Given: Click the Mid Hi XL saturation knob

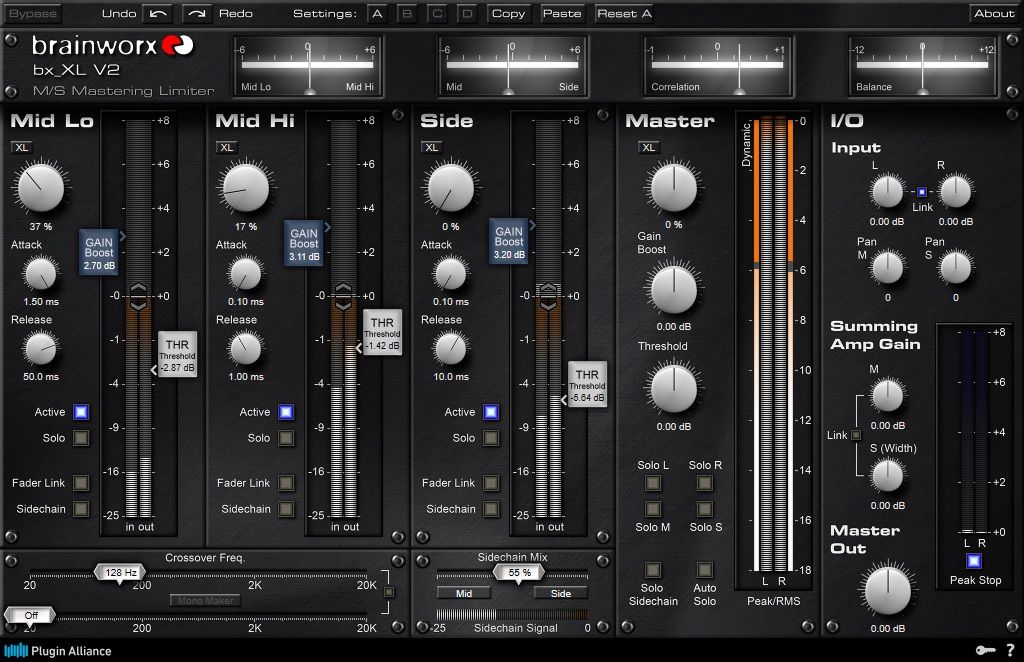Looking at the screenshot, I should pyautogui.click(x=246, y=187).
